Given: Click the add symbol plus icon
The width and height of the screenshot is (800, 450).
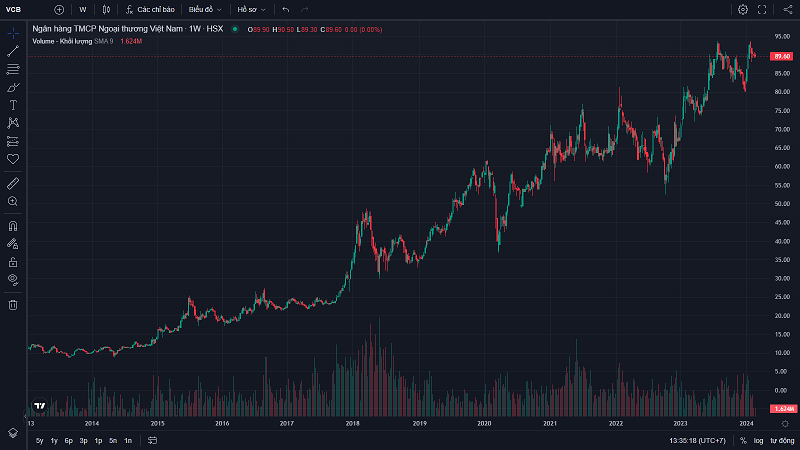Looking at the screenshot, I should (x=59, y=9).
